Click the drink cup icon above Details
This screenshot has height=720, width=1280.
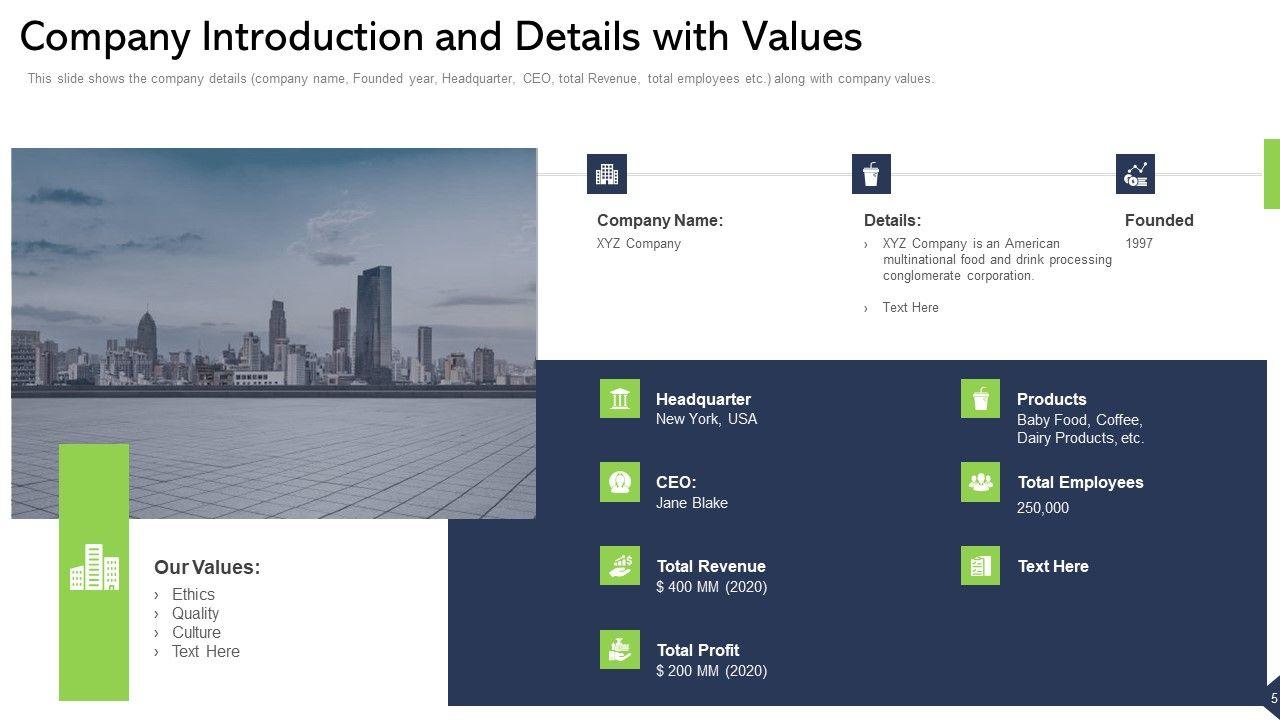coord(871,174)
